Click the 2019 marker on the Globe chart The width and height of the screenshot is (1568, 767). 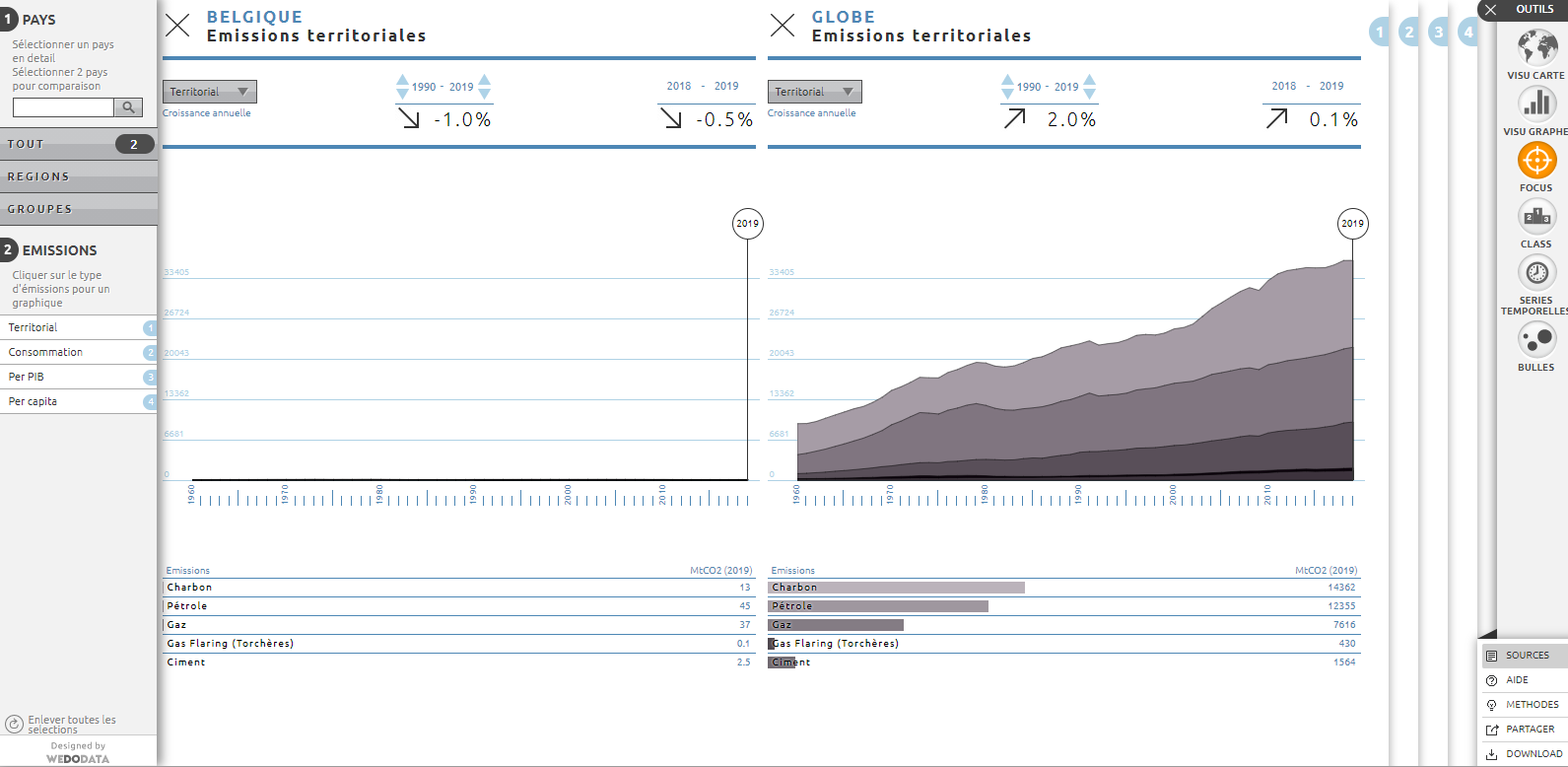pos(1352,224)
